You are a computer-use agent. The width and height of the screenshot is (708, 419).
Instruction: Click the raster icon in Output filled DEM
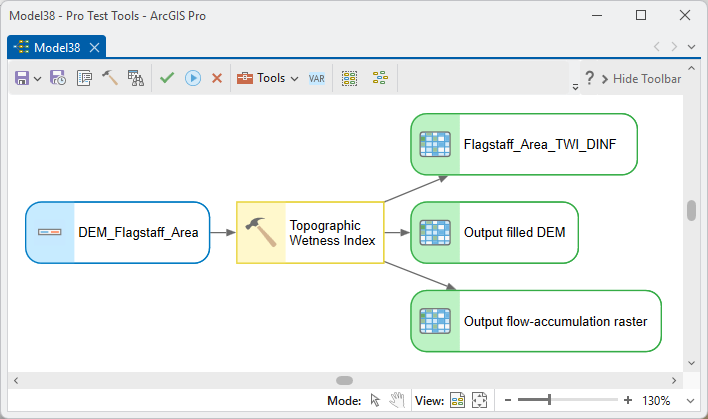coord(435,233)
